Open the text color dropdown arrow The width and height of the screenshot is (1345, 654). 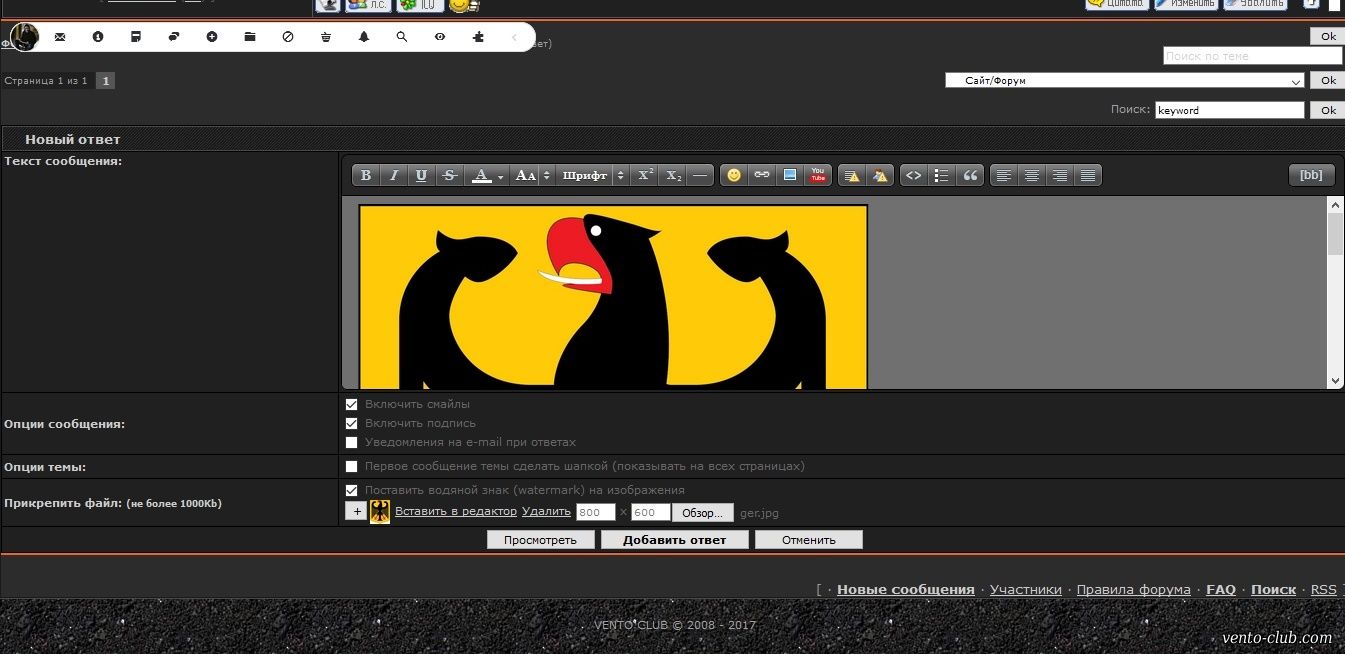click(501, 175)
